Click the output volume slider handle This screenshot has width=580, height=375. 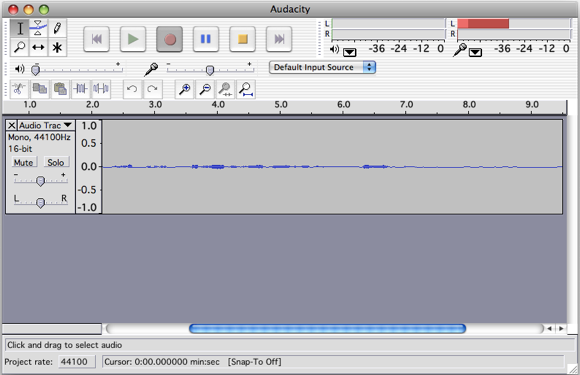(36, 69)
